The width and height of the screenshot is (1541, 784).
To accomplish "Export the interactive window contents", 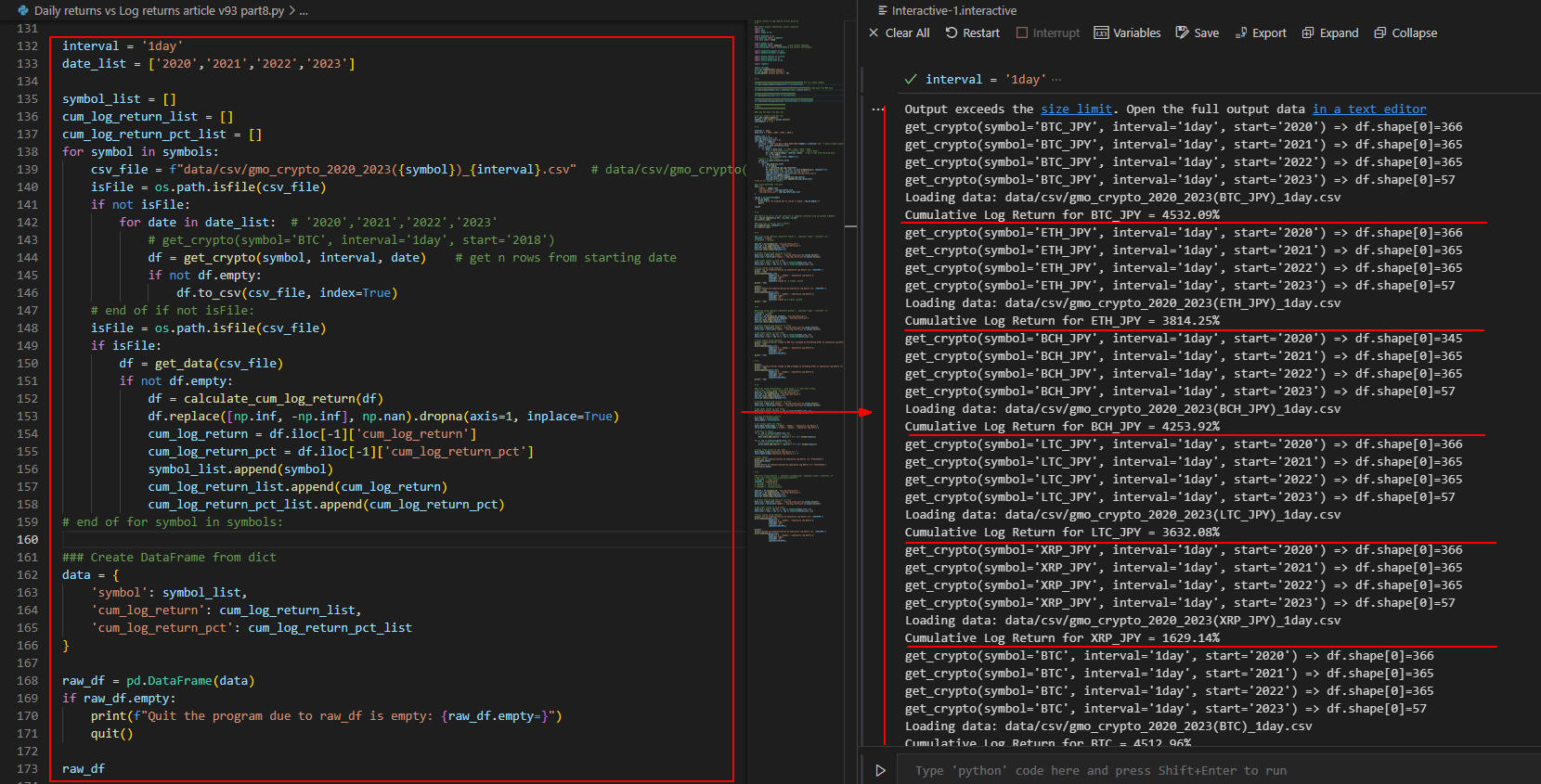I will (x=1261, y=32).
